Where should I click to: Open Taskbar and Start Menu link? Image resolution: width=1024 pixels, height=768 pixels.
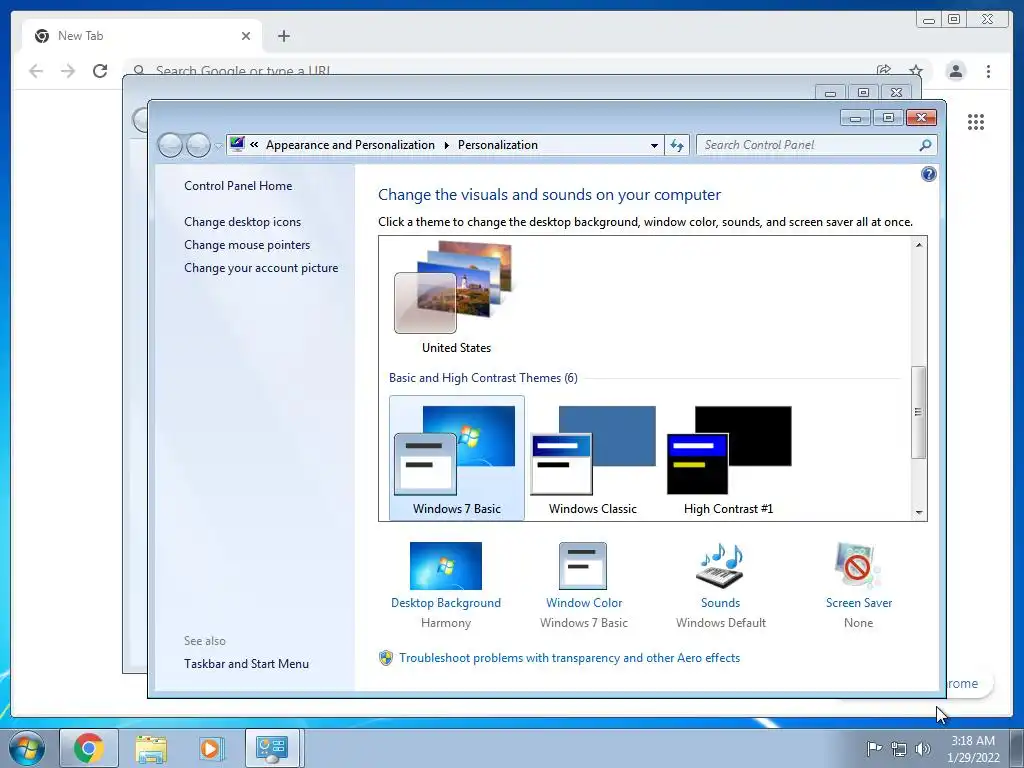coord(246,664)
